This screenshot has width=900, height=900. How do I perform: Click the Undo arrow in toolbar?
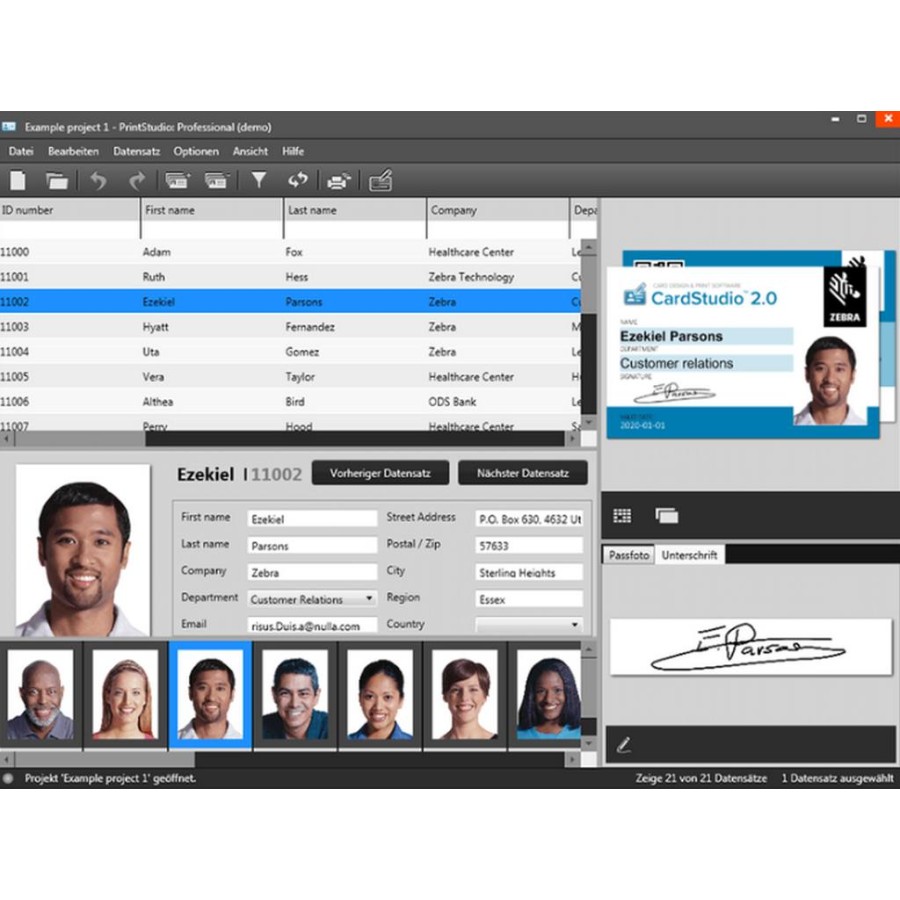point(98,181)
